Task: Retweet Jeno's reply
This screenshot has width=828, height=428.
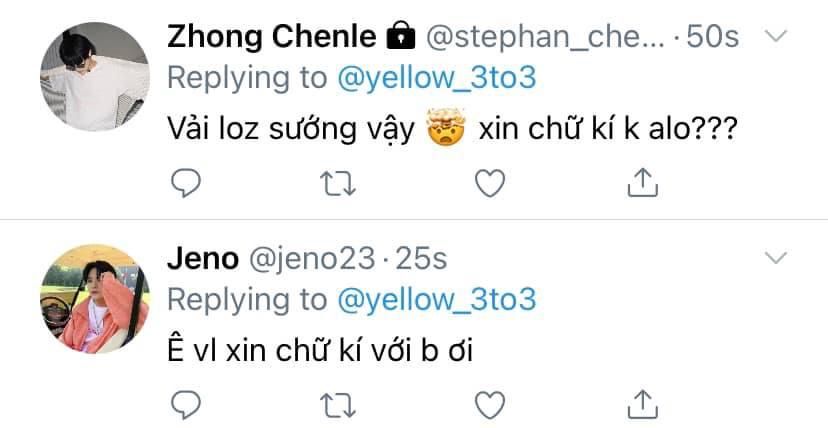Action: [x=338, y=405]
